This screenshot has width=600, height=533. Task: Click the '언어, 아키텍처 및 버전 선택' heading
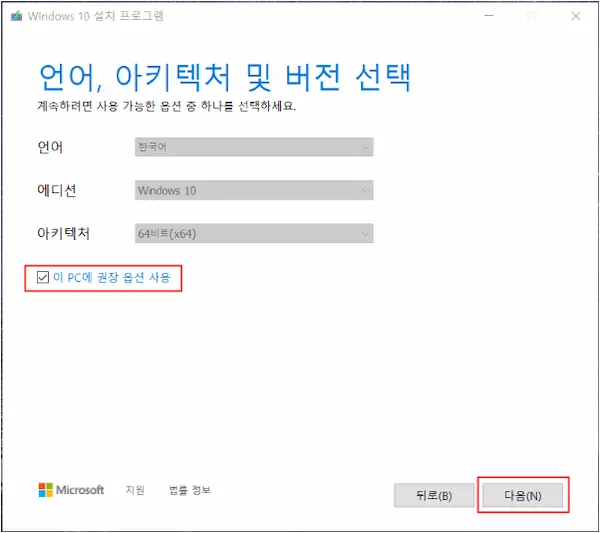point(225,78)
